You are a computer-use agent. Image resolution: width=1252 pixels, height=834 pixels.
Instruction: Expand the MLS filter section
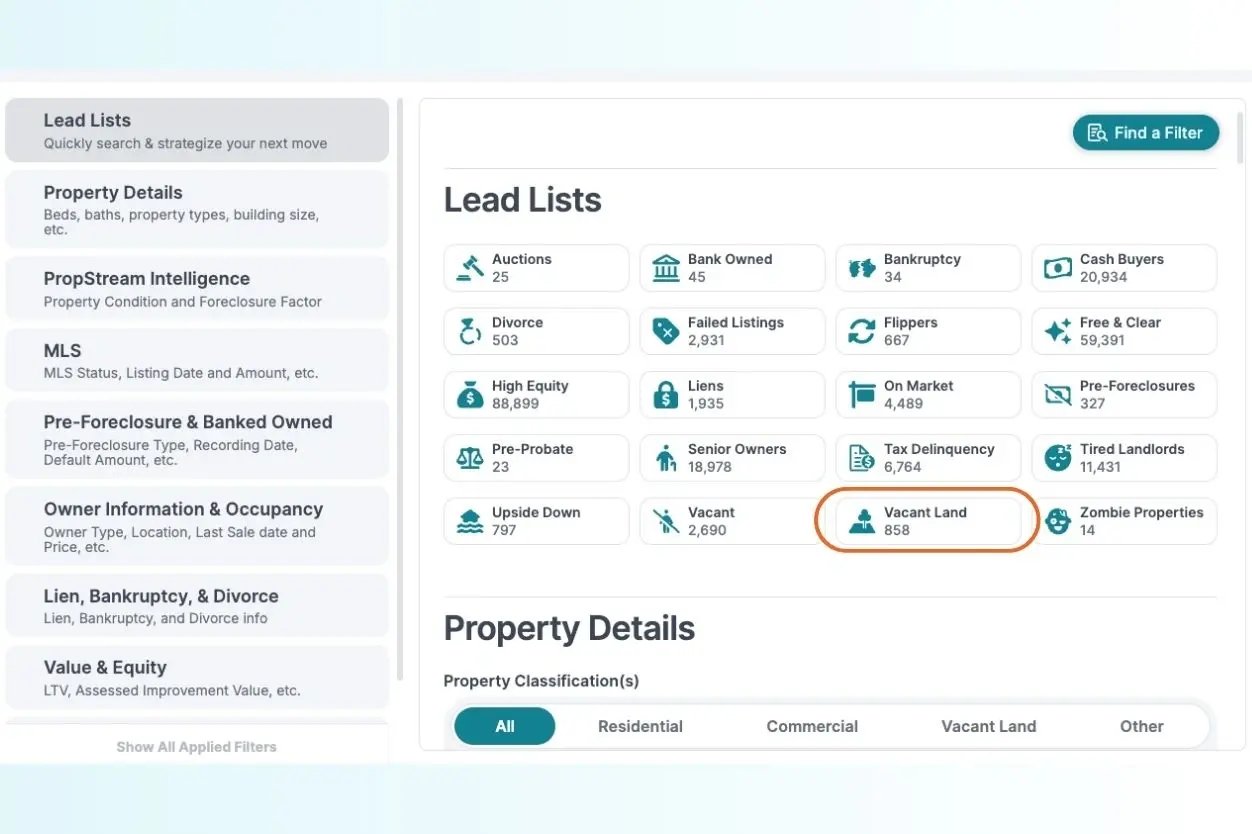point(196,360)
